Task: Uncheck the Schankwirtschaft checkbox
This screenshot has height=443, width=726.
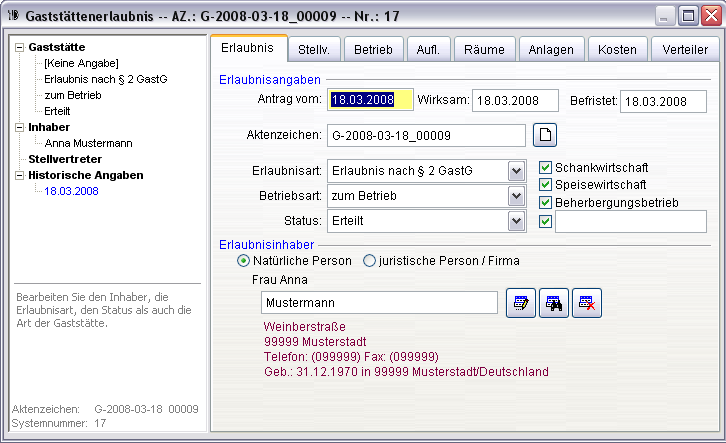Action: [545, 167]
